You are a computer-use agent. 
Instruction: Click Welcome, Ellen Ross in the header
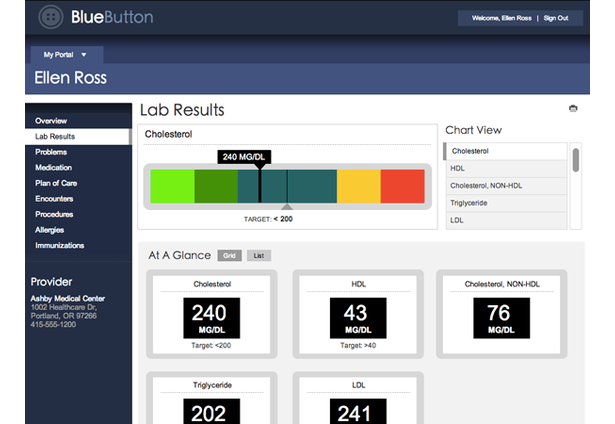click(x=502, y=18)
